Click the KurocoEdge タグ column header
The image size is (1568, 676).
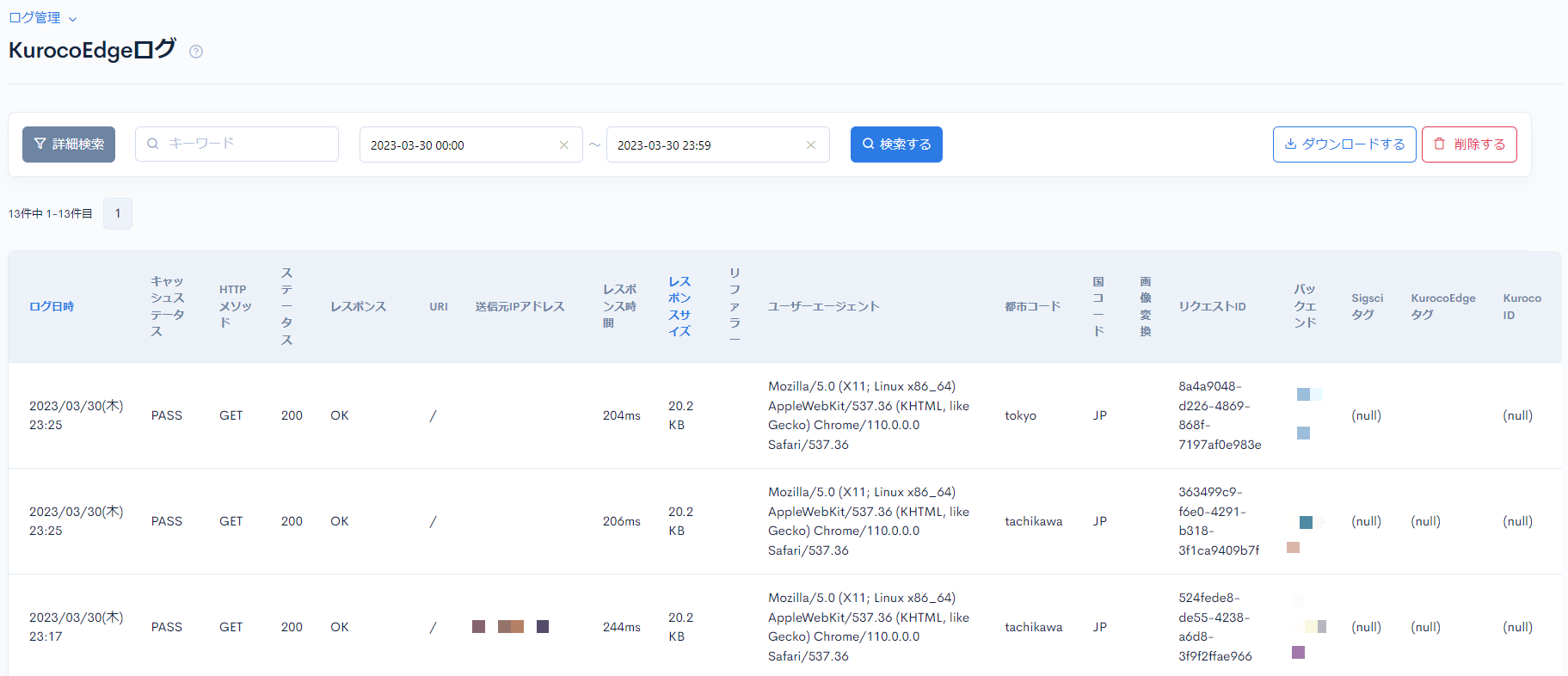pos(1443,306)
